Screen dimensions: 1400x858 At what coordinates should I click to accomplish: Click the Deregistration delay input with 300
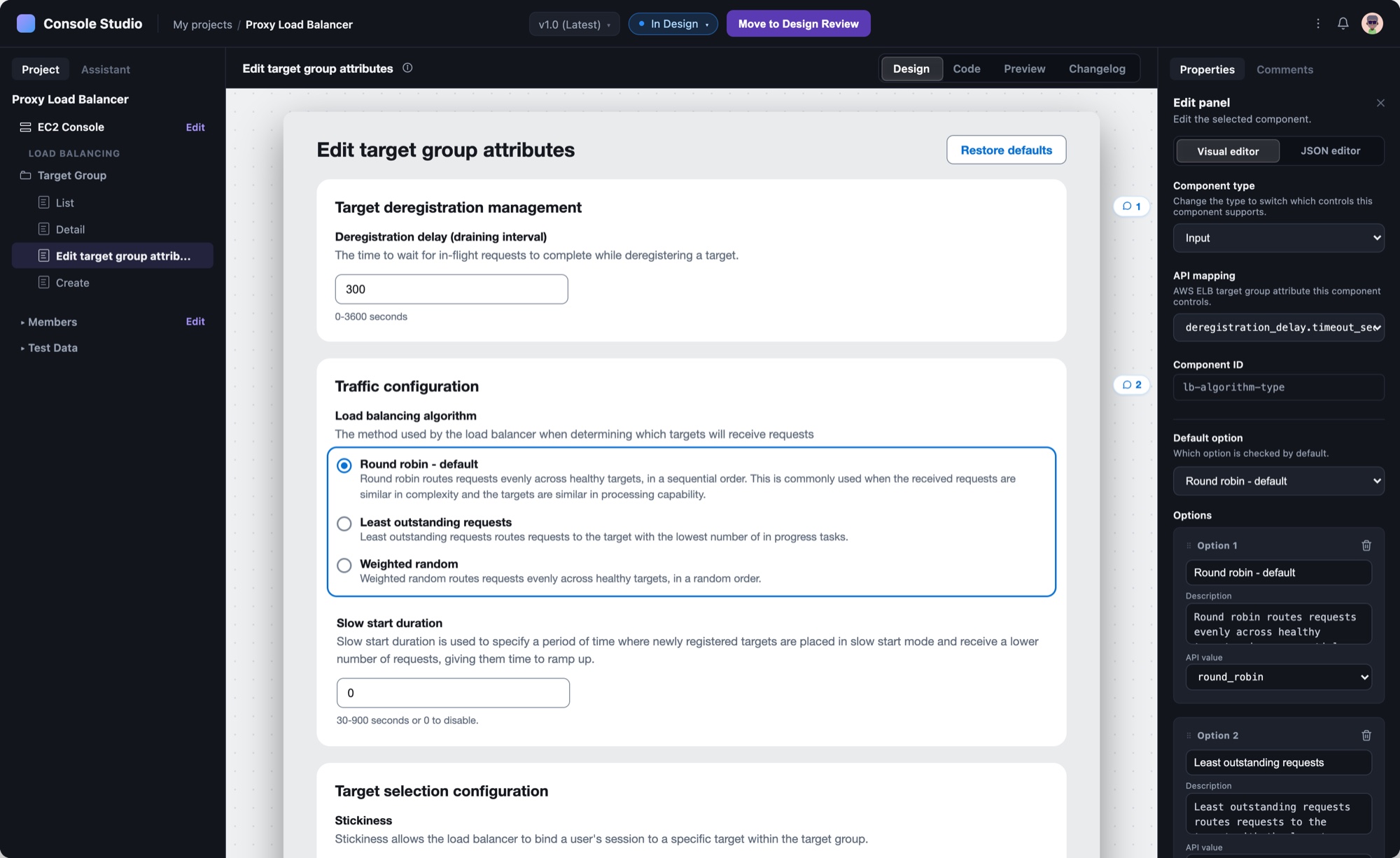pos(451,289)
